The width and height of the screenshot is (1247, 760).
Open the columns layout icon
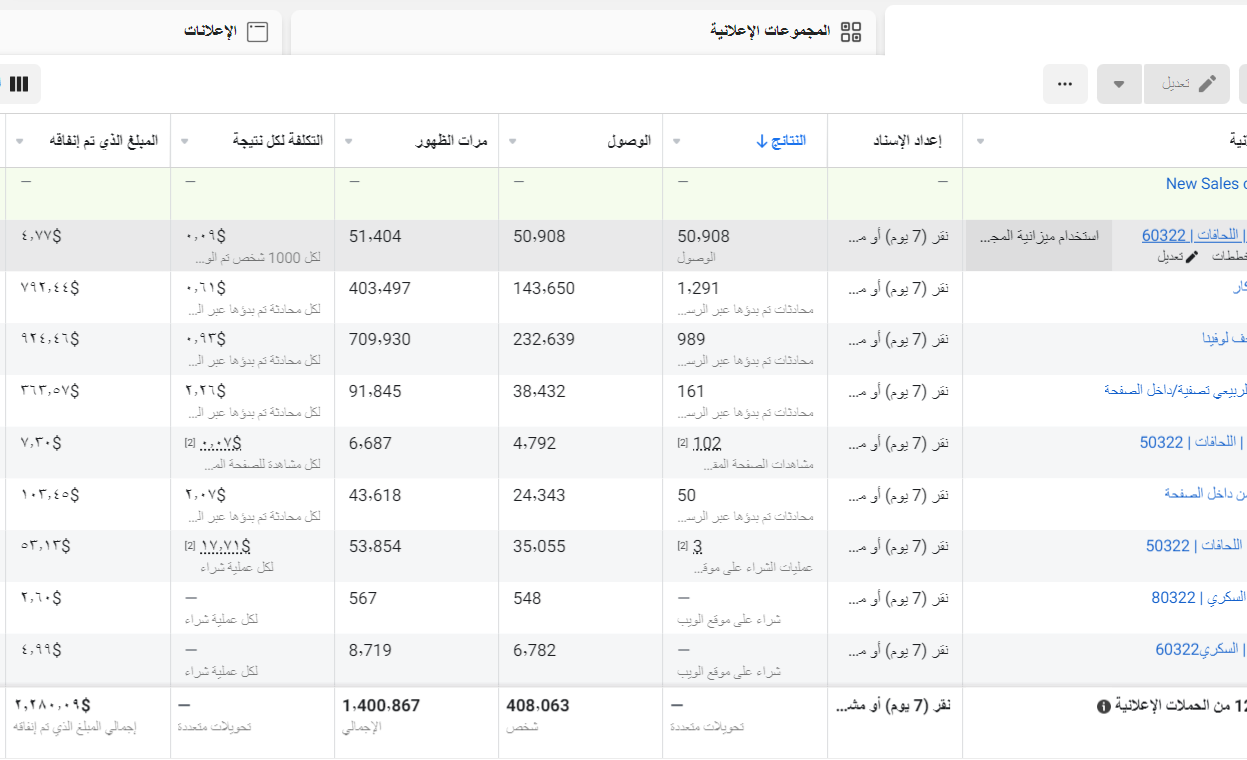19,84
